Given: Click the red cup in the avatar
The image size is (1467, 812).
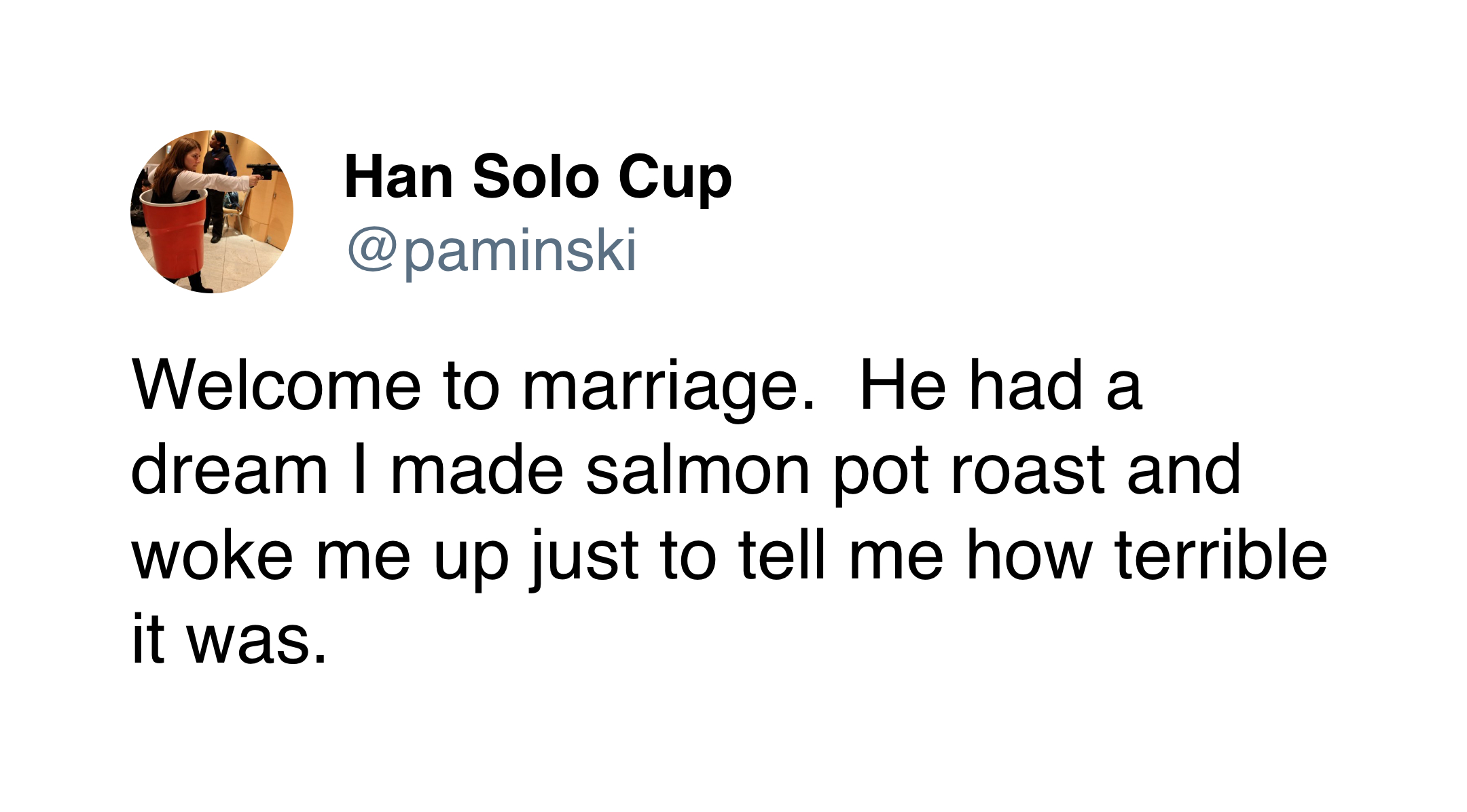Looking at the screenshot, I should (x=175, y=234).
